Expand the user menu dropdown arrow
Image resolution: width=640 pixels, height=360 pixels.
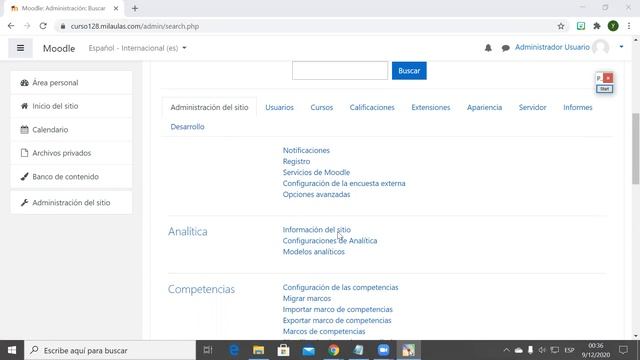coord(621,47)
